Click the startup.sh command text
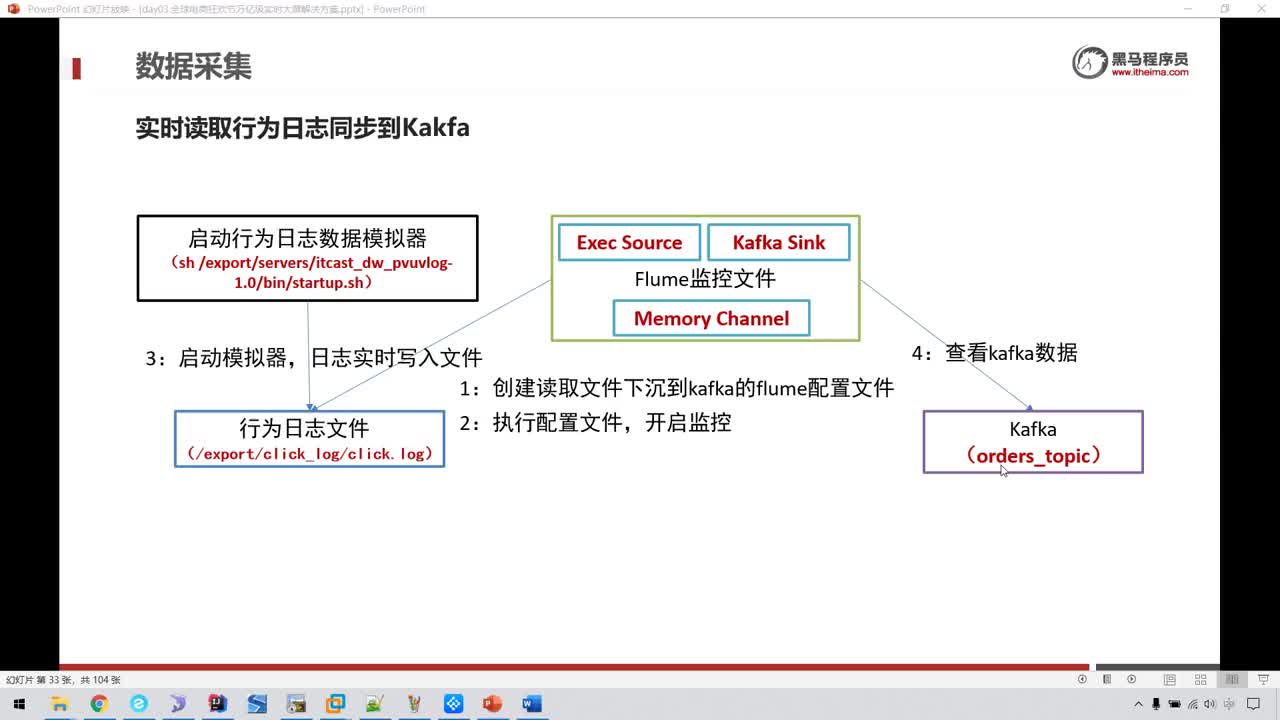1280x720 pixels. pyautogui.click(x=311, y=272)
